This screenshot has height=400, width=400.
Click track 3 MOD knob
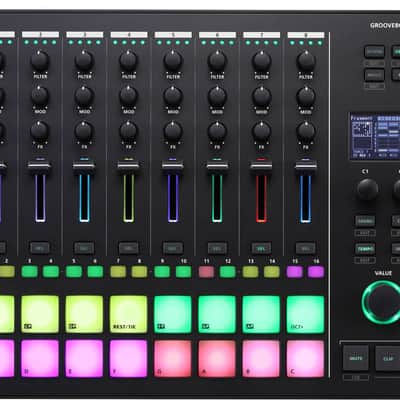click(x=84, y=96)
